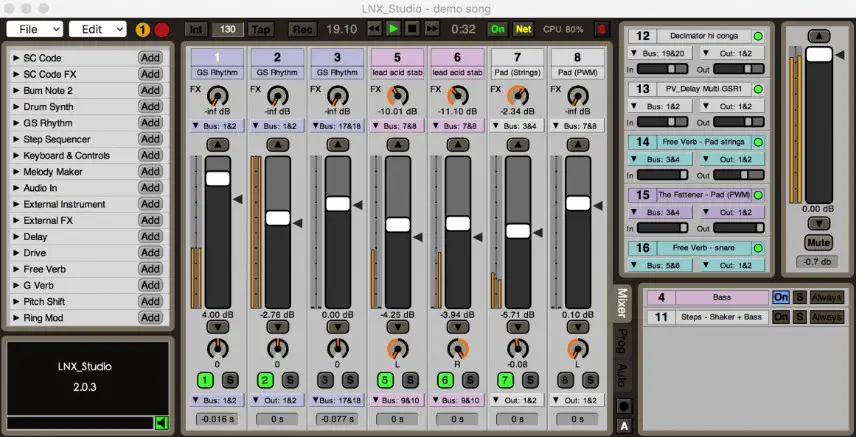Expand the Drum Synth library entry
856x437 pixels.
pyautogui.click(x=16, y=107)
